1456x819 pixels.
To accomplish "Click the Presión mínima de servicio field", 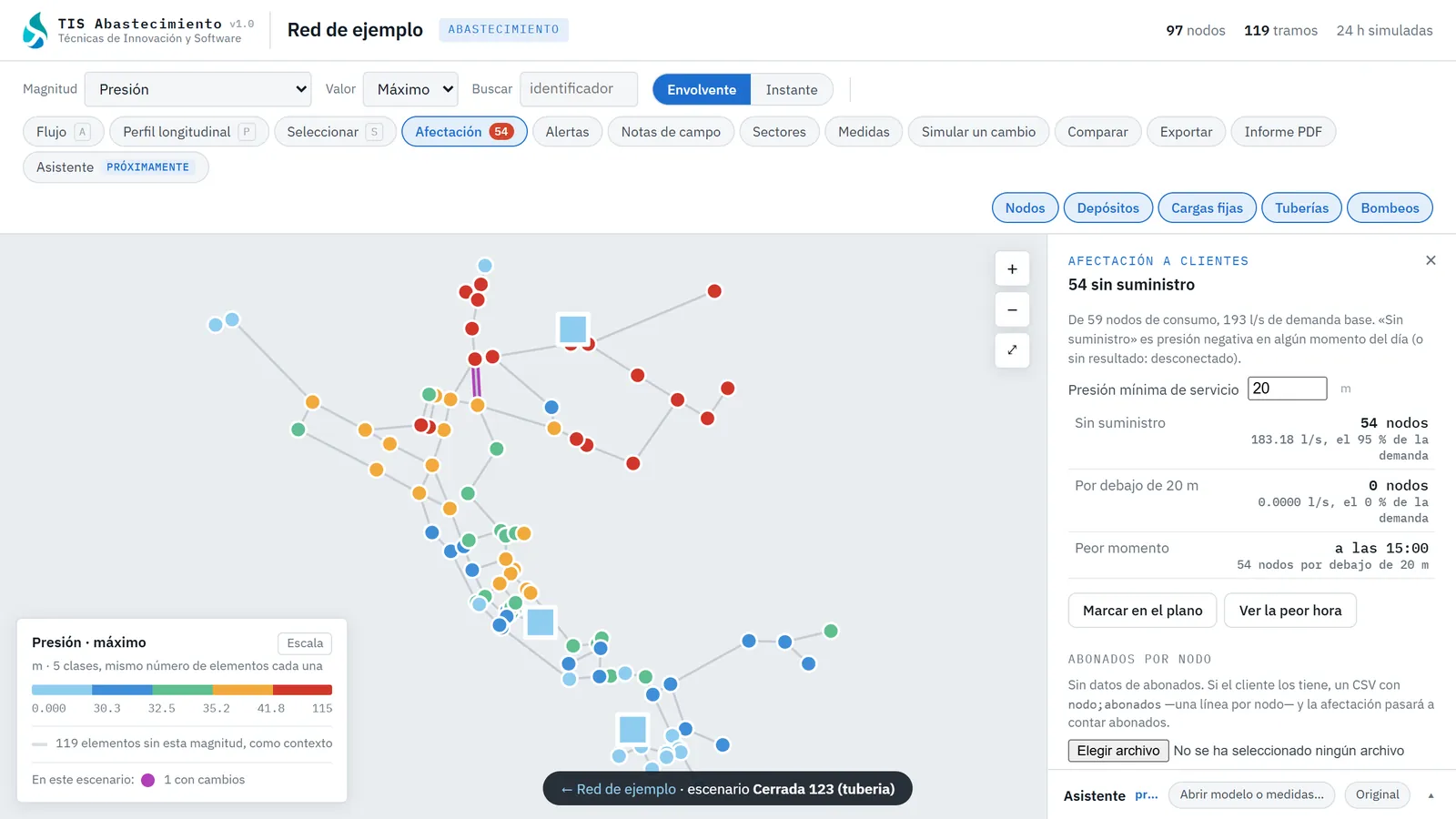I will coord(1287,389).
